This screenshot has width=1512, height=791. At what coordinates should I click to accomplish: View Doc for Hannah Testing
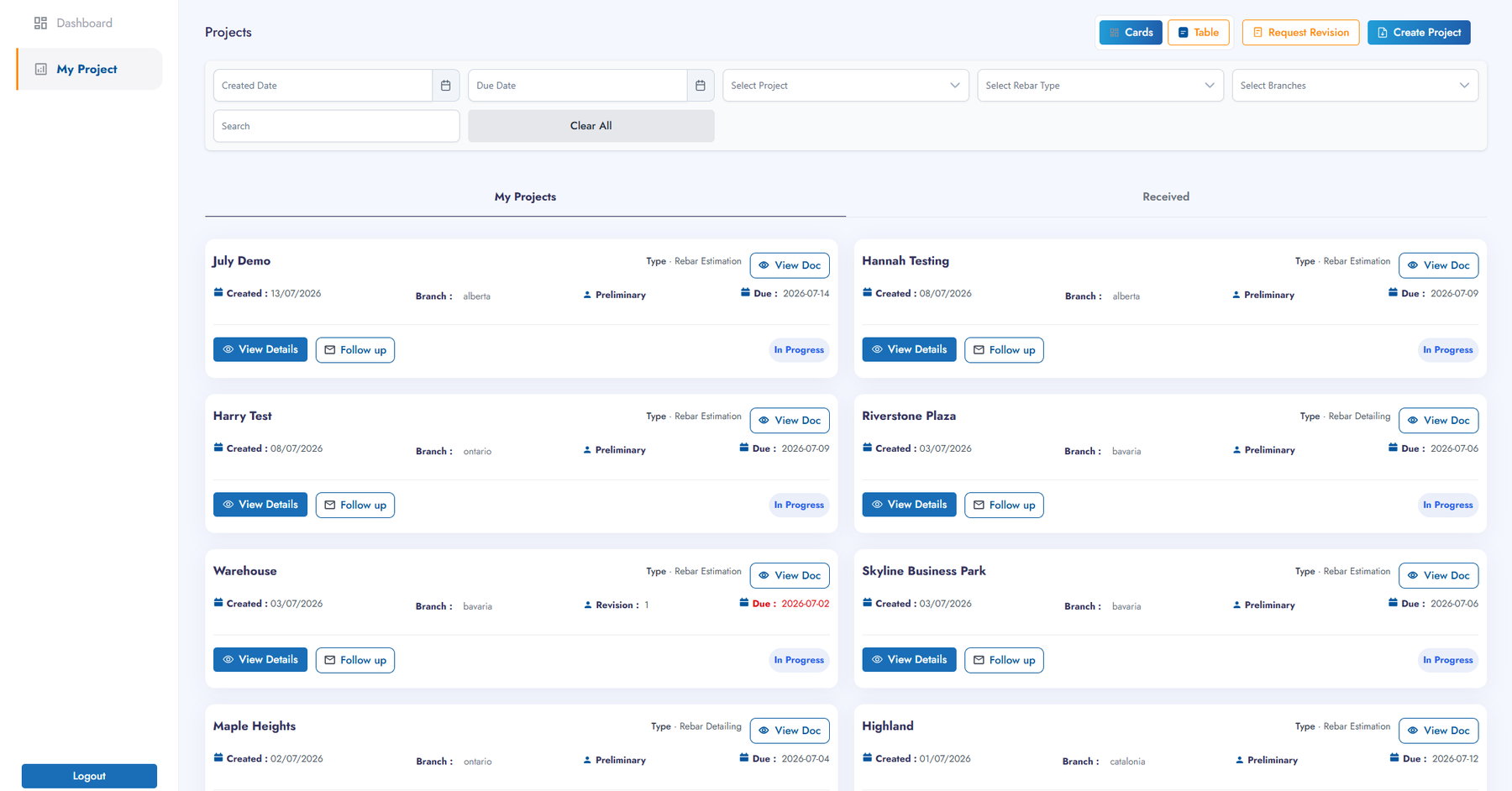(x=1438, y=265)
